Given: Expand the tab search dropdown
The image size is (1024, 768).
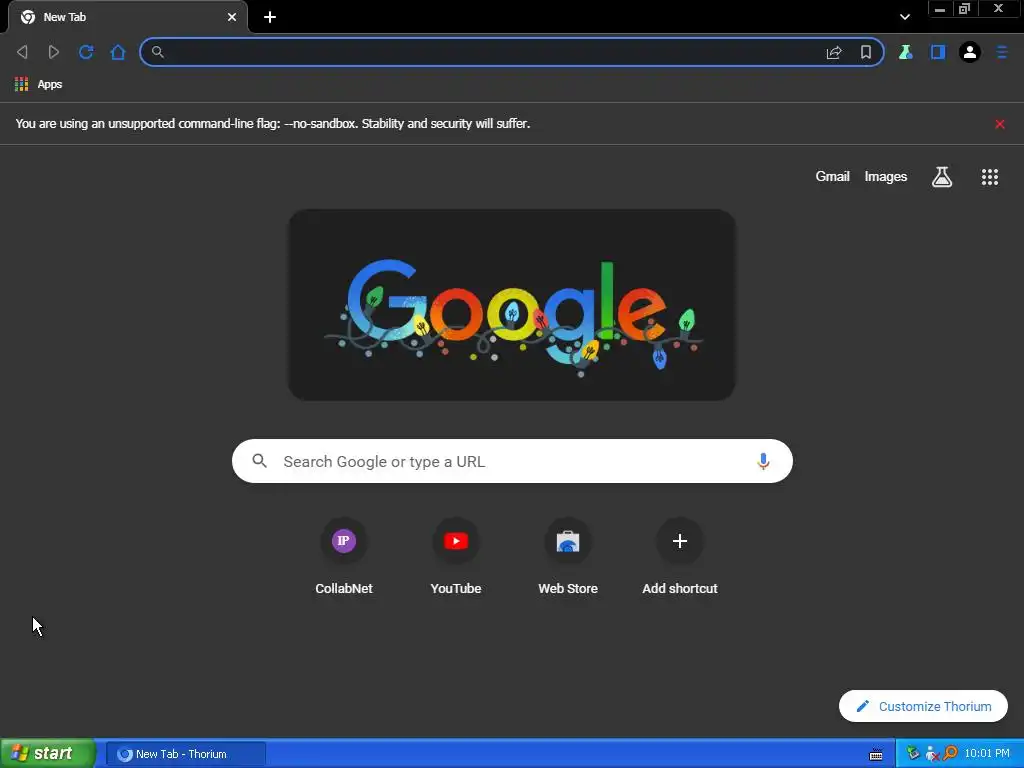Looking at the screenshot, I should [904, 18].
